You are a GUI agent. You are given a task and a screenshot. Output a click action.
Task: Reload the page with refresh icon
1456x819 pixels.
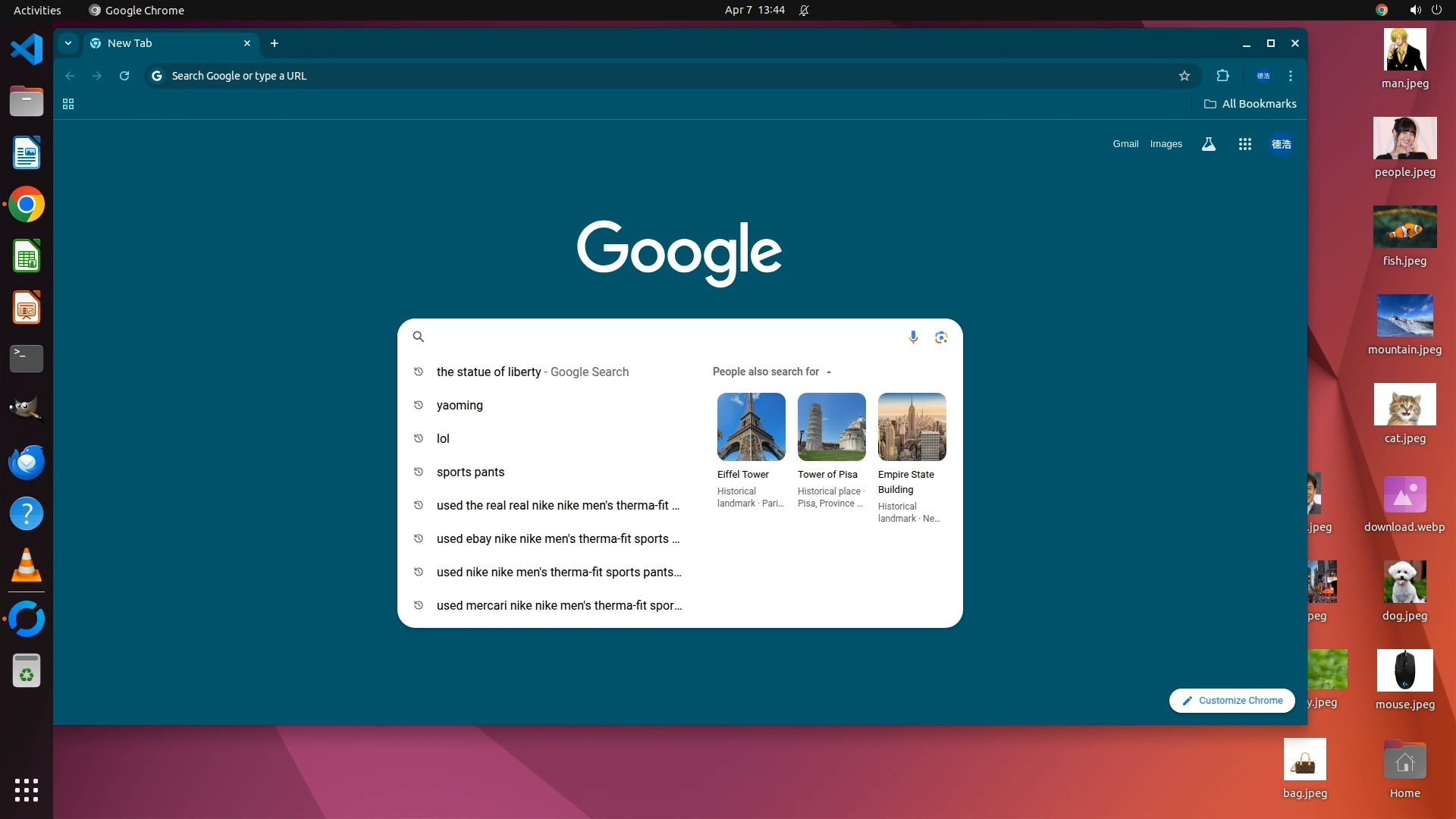(x=124, y=76)
